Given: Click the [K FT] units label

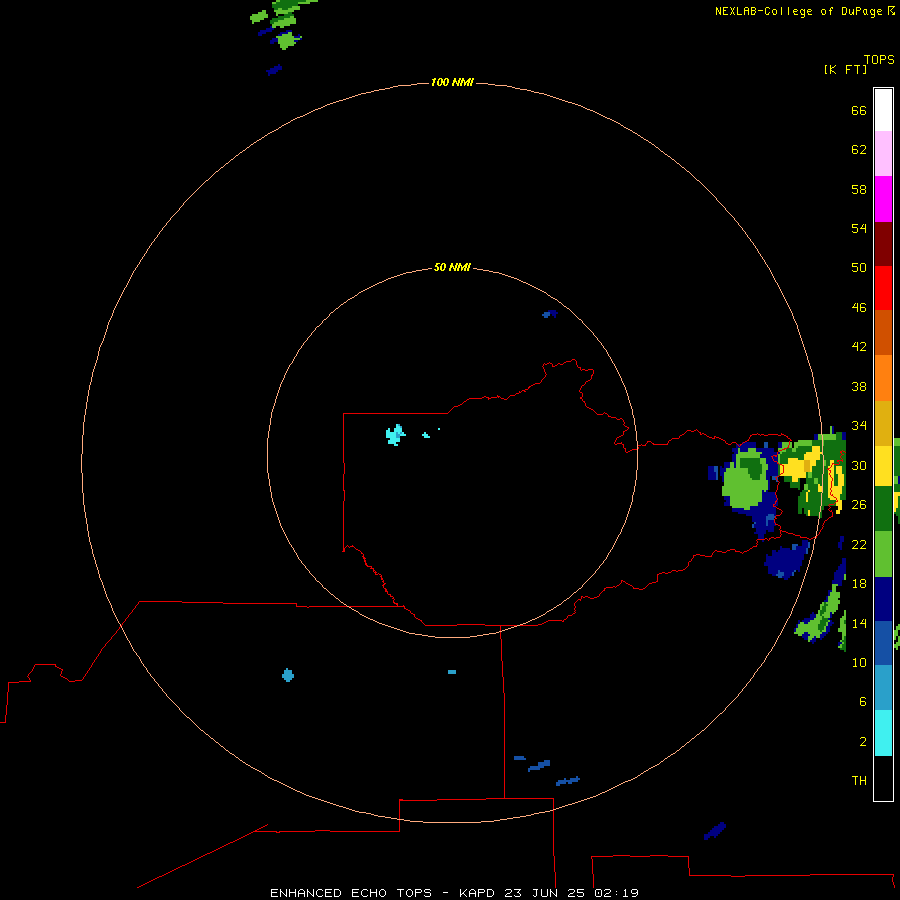Looking at the screenshot, I should (x=845, y=69).
